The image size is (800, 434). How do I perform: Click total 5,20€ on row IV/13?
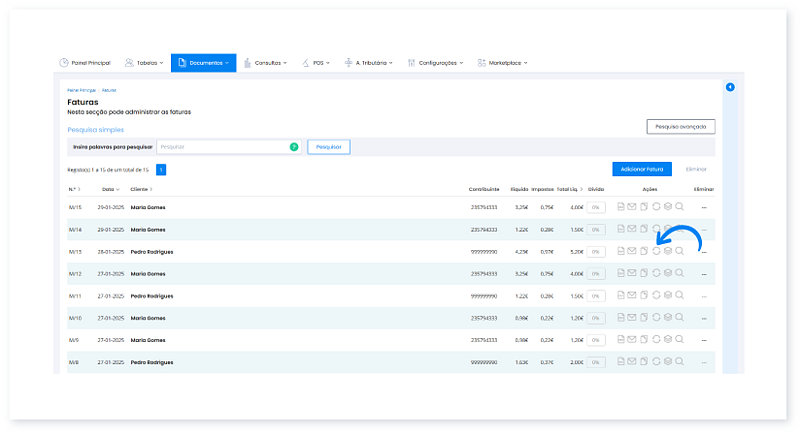[x=577, y=252]
